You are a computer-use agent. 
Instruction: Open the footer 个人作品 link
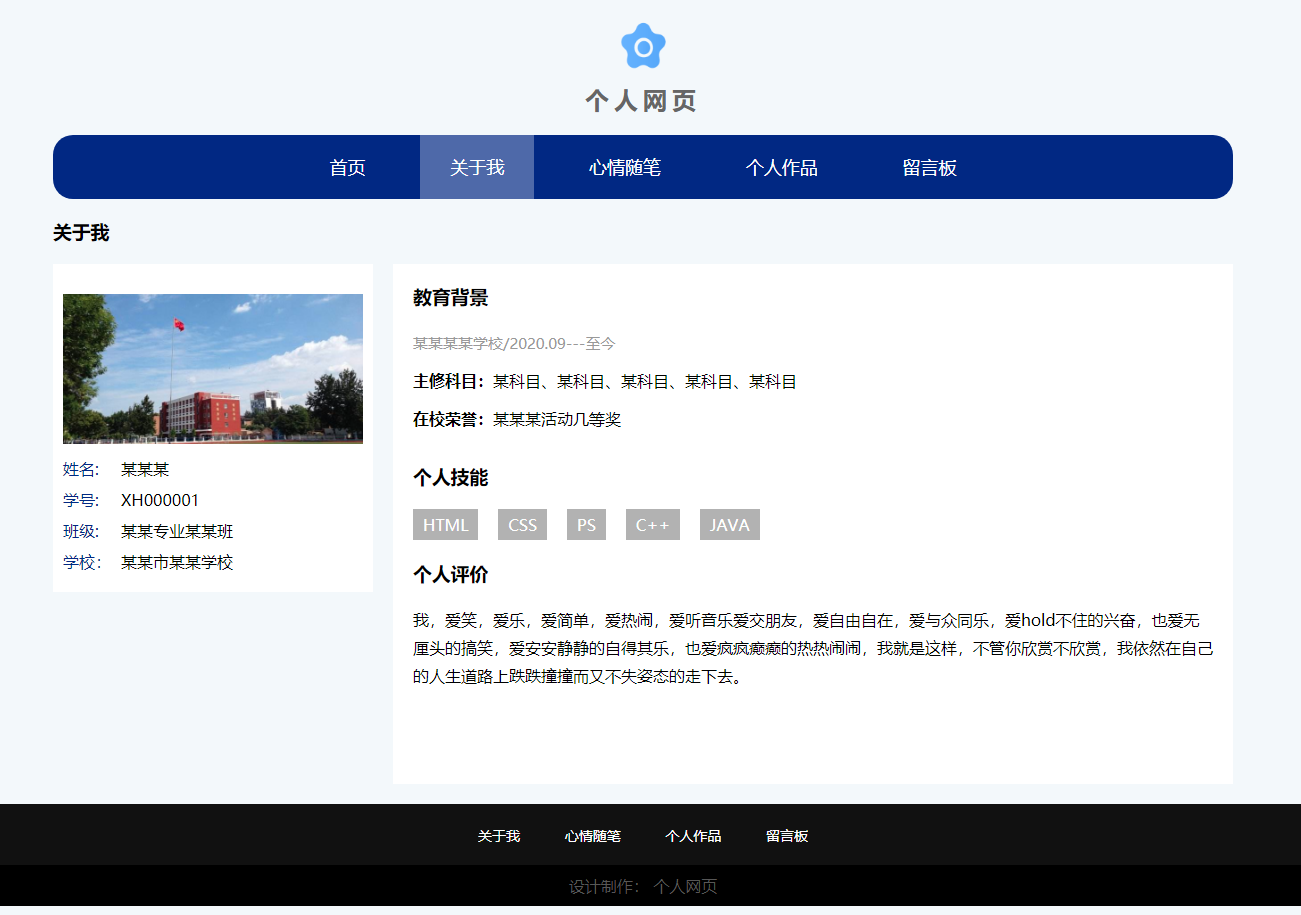tap(693, 836)
